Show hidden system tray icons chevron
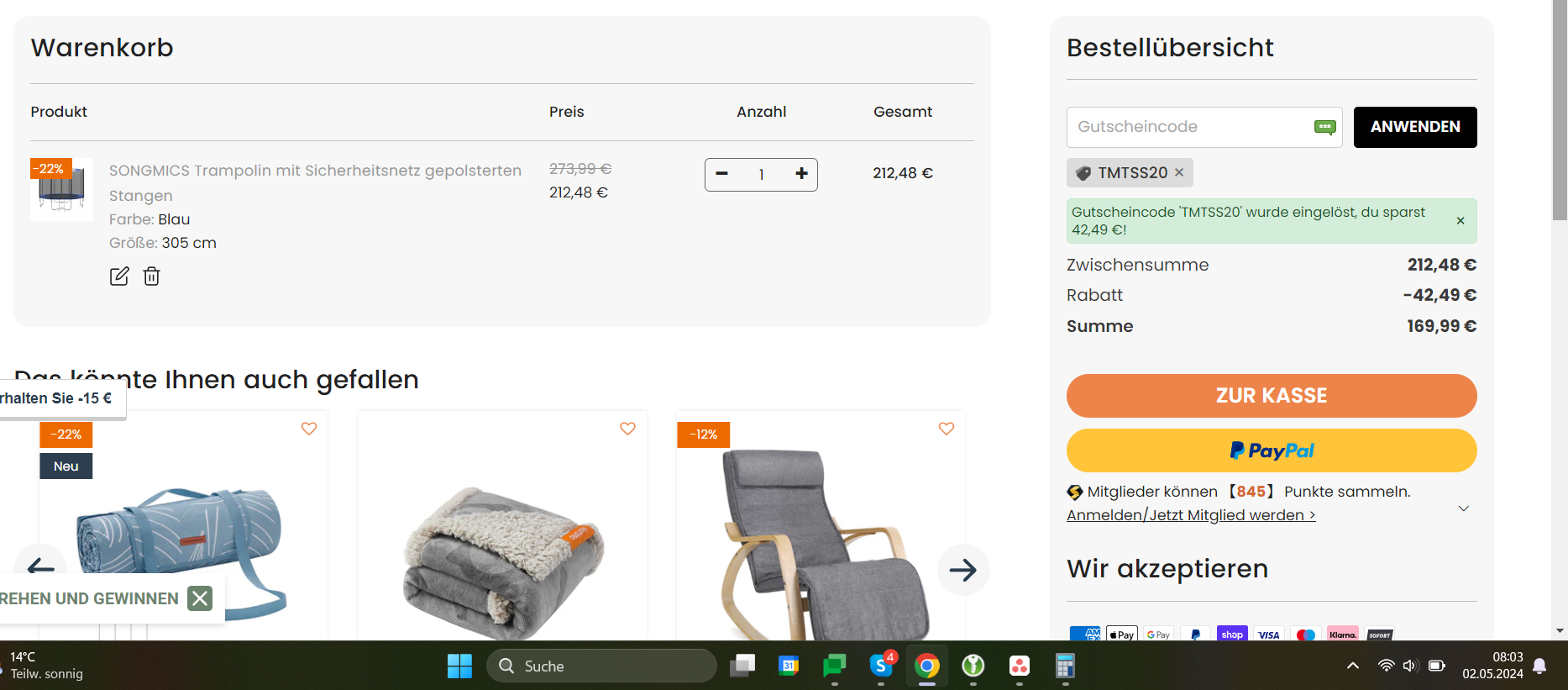This screenshot has width=1568, height=690. pyautogui.click(x=1353, y=666)
